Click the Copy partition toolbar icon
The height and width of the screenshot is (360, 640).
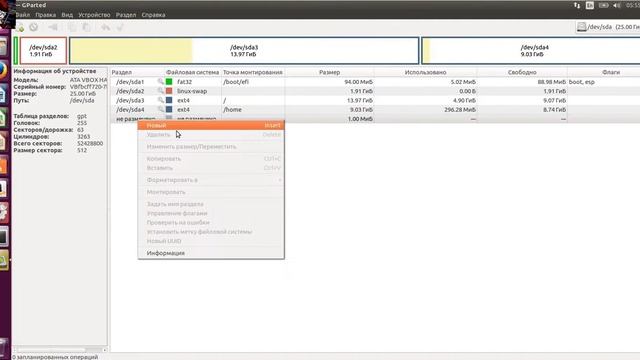[x=72, y=27]
